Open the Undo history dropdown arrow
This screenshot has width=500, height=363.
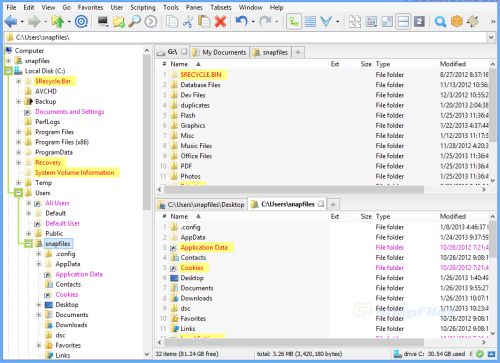tap(253, 22)
